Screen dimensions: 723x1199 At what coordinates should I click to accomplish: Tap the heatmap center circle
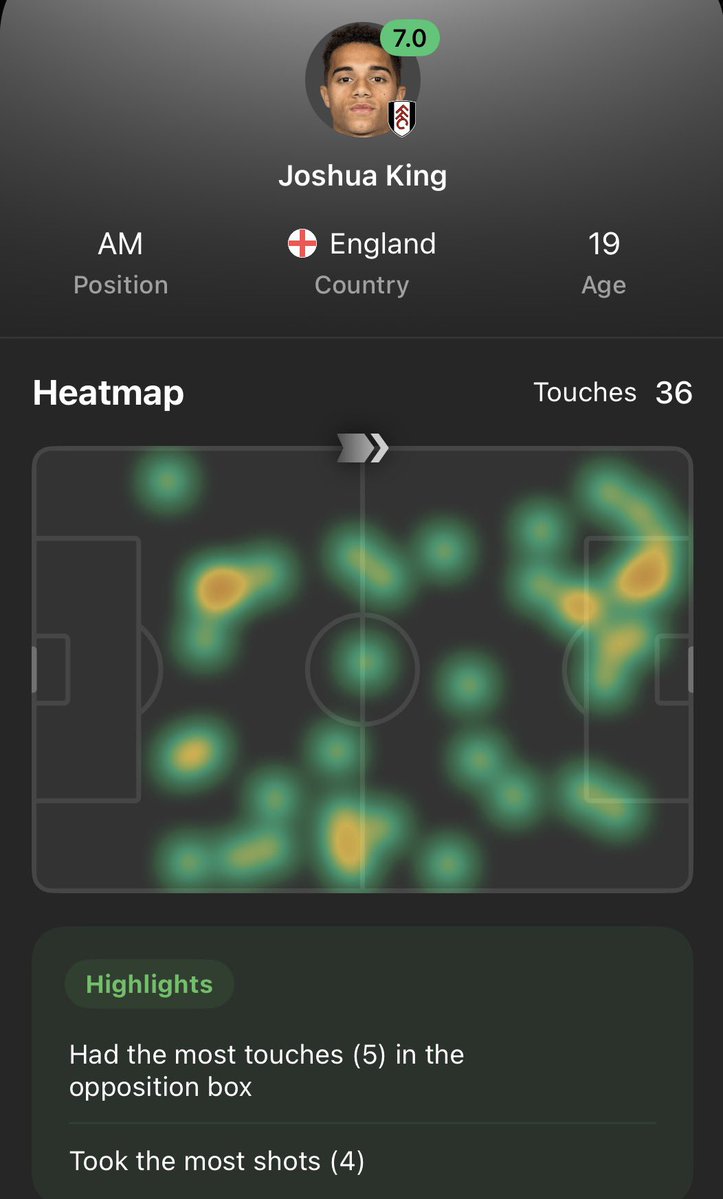point(362,668)
